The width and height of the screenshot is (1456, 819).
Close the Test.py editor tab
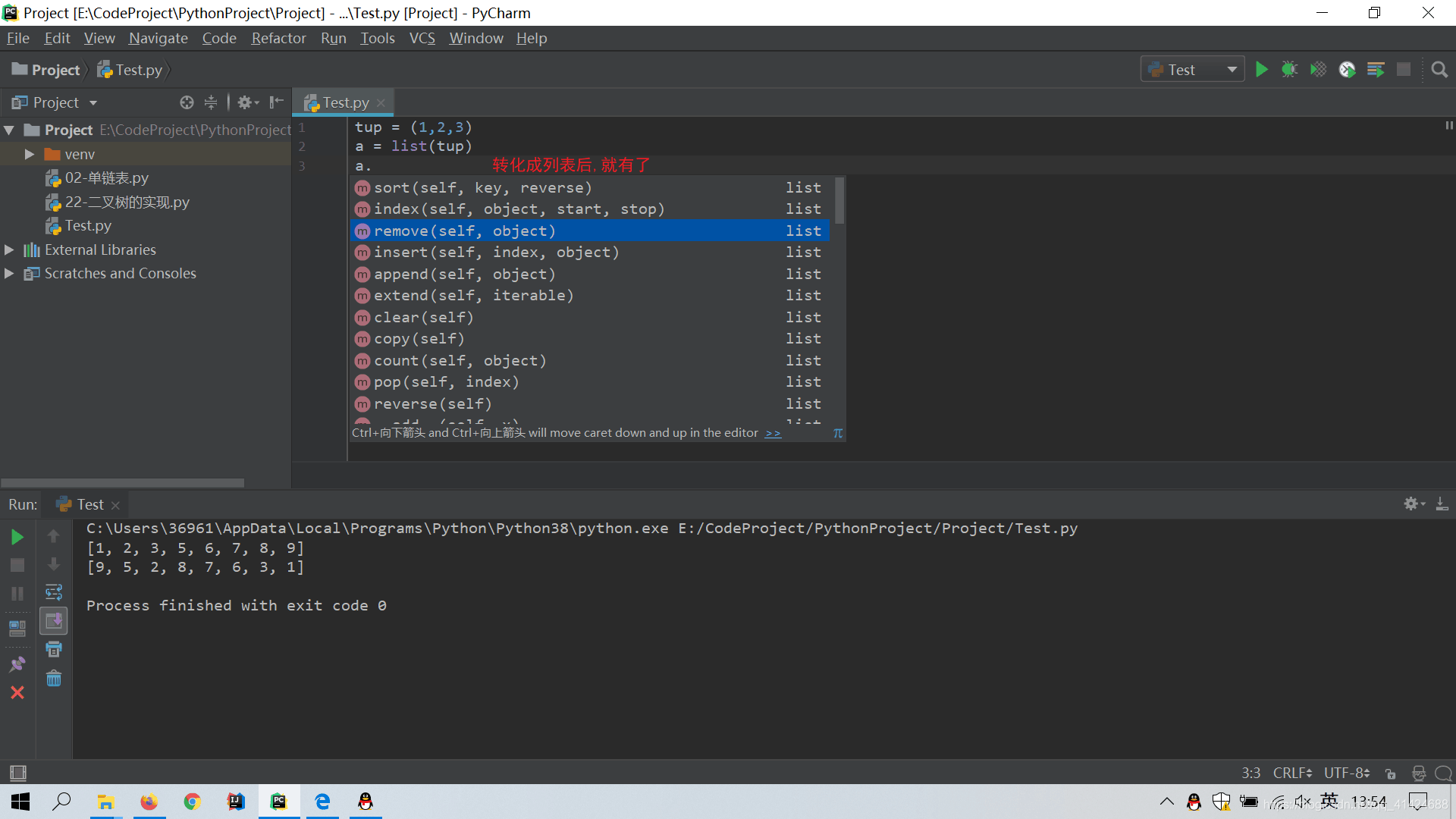[x=381, y=102]
